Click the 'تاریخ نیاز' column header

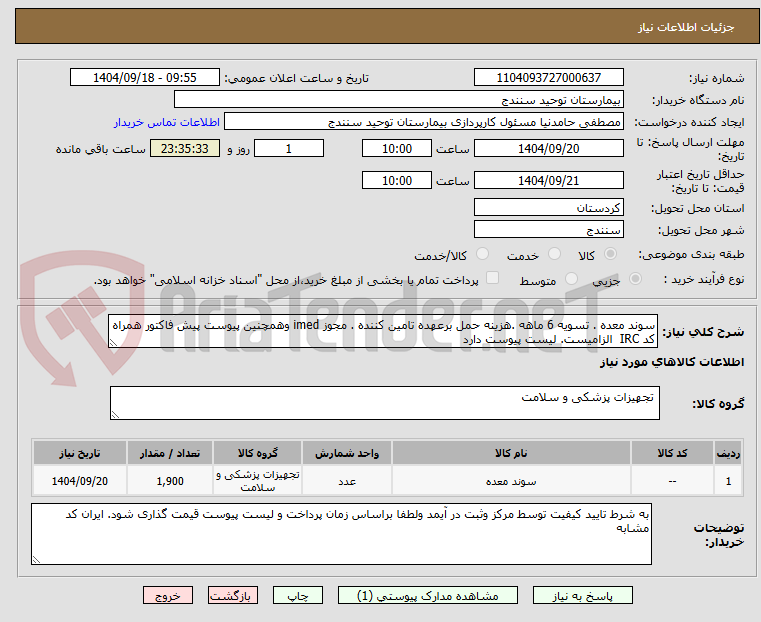[x=80, y=453]
